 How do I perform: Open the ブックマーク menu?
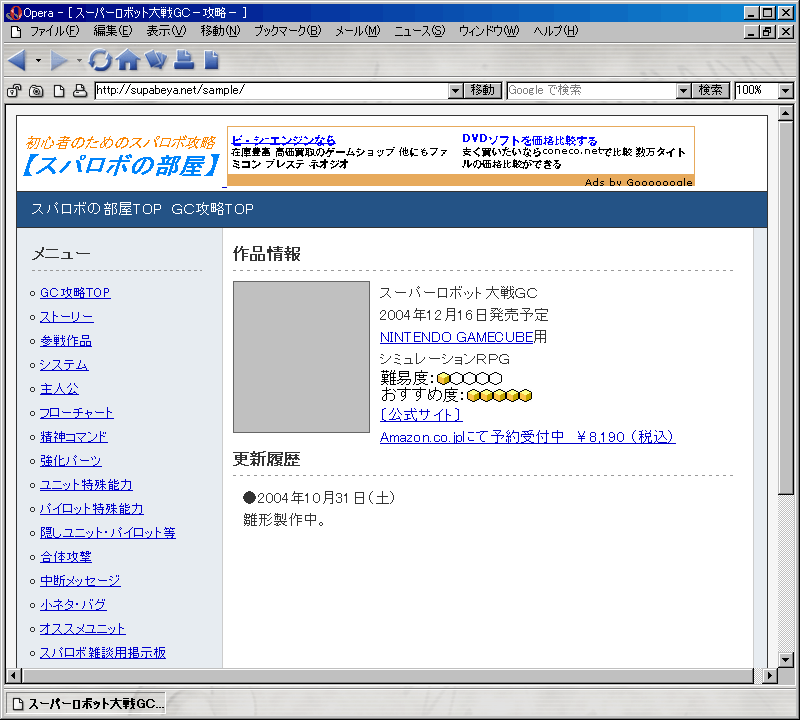[x=288, y=31]
